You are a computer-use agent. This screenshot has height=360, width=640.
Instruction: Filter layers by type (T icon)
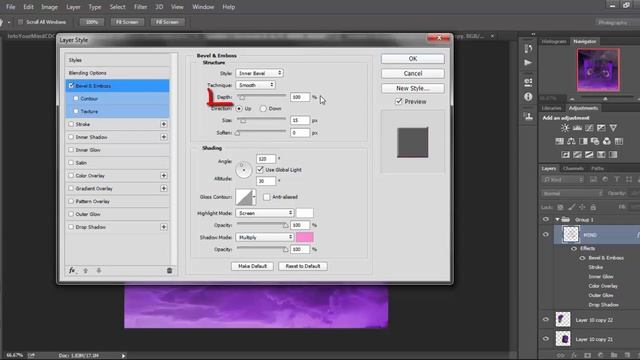pyautogui.click(x=617, y=180)
